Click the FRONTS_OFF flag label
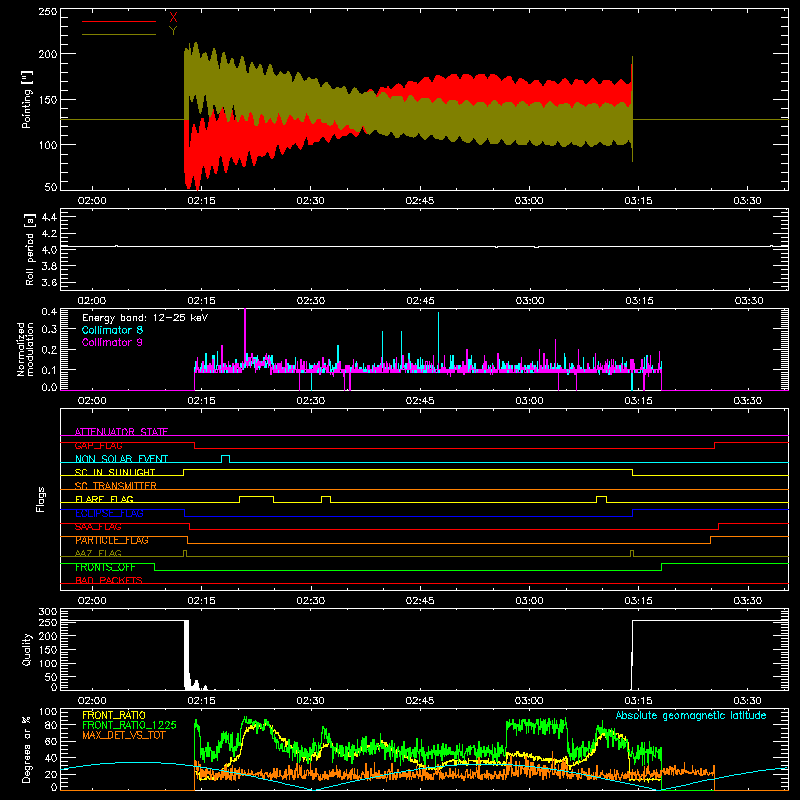This screenshot has height=800, width=800. tap(105, 567)
